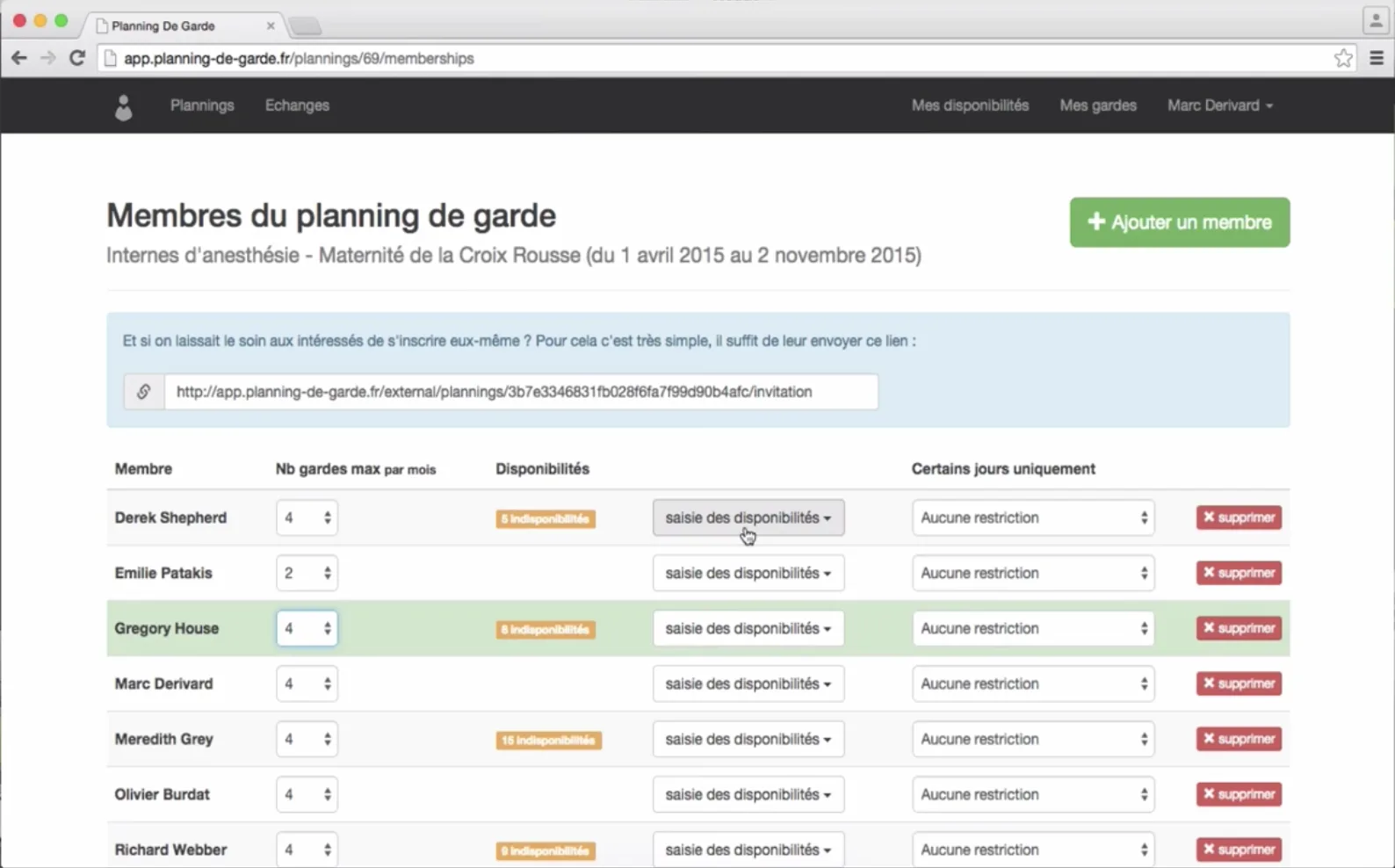Click the app logo person icon
This screenshot has width=1395, height=868.
(124, 107)
